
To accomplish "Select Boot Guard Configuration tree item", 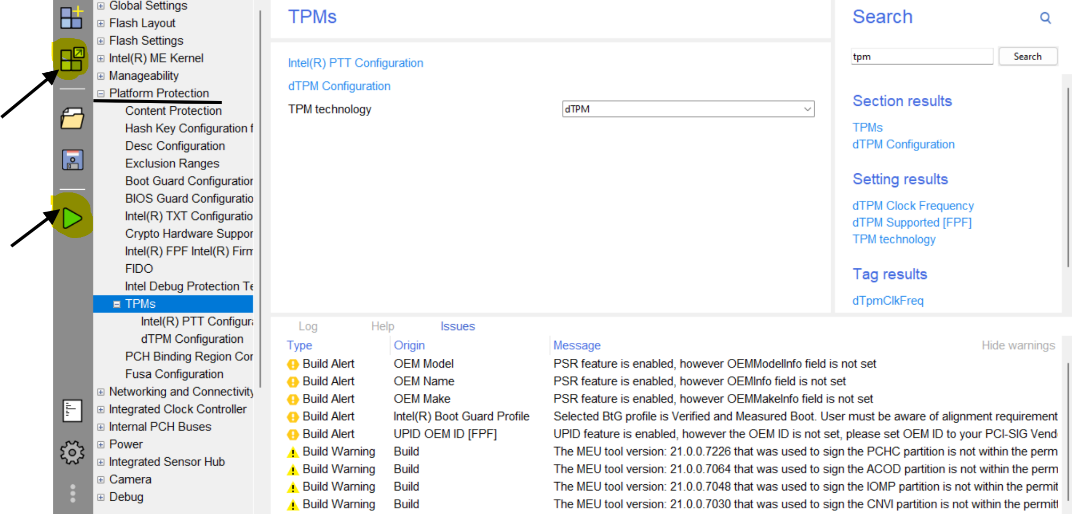I will [x=188, y=181].
